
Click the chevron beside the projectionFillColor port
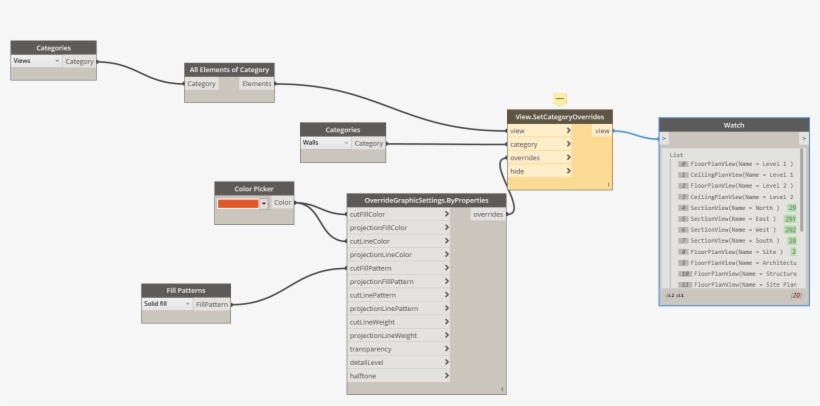click(446, 227)
